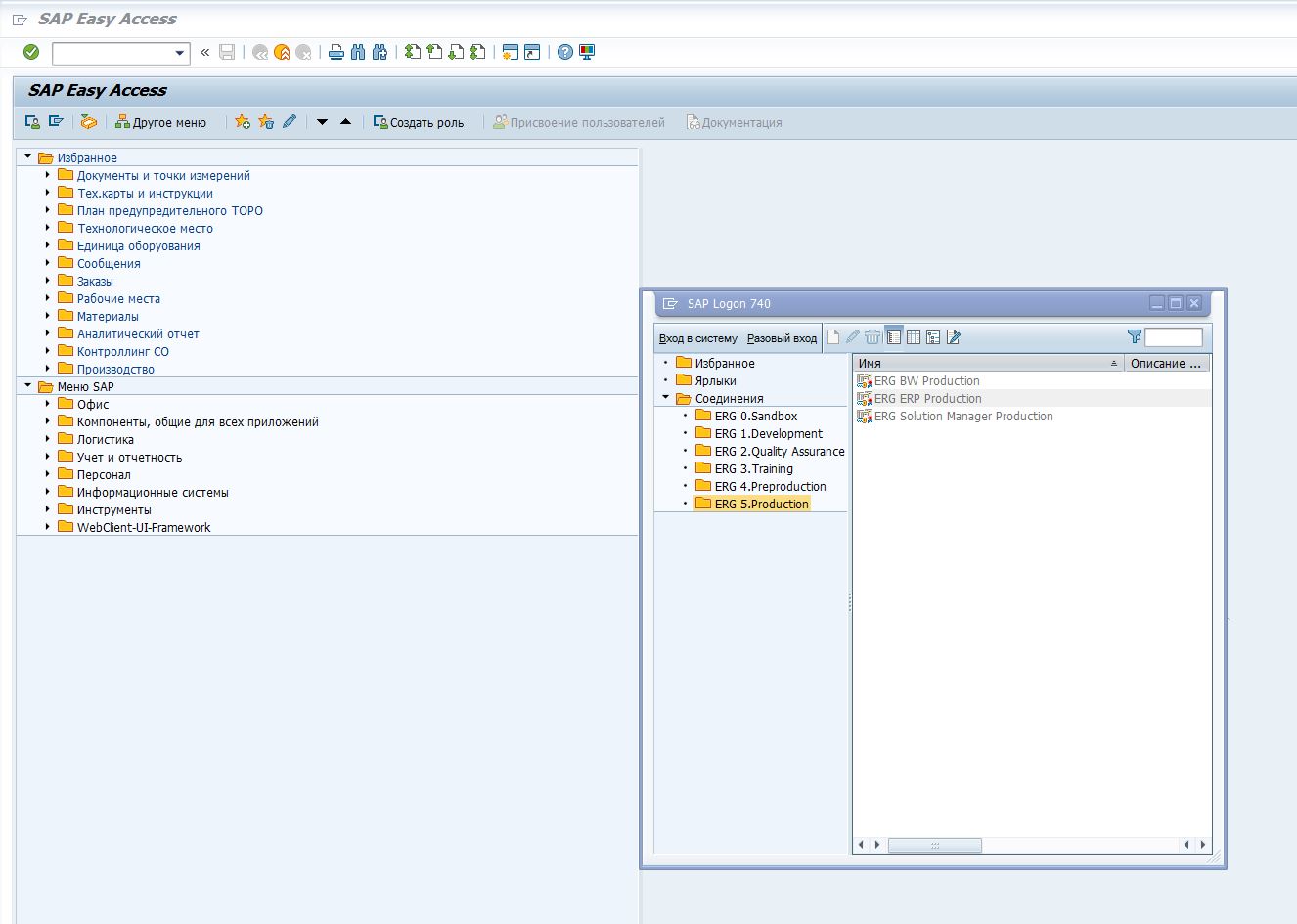The width and height of the screenshot is (1297, 924).
Task: Collapse the Соединения node in SAP Logon
Action: (665, 398)
